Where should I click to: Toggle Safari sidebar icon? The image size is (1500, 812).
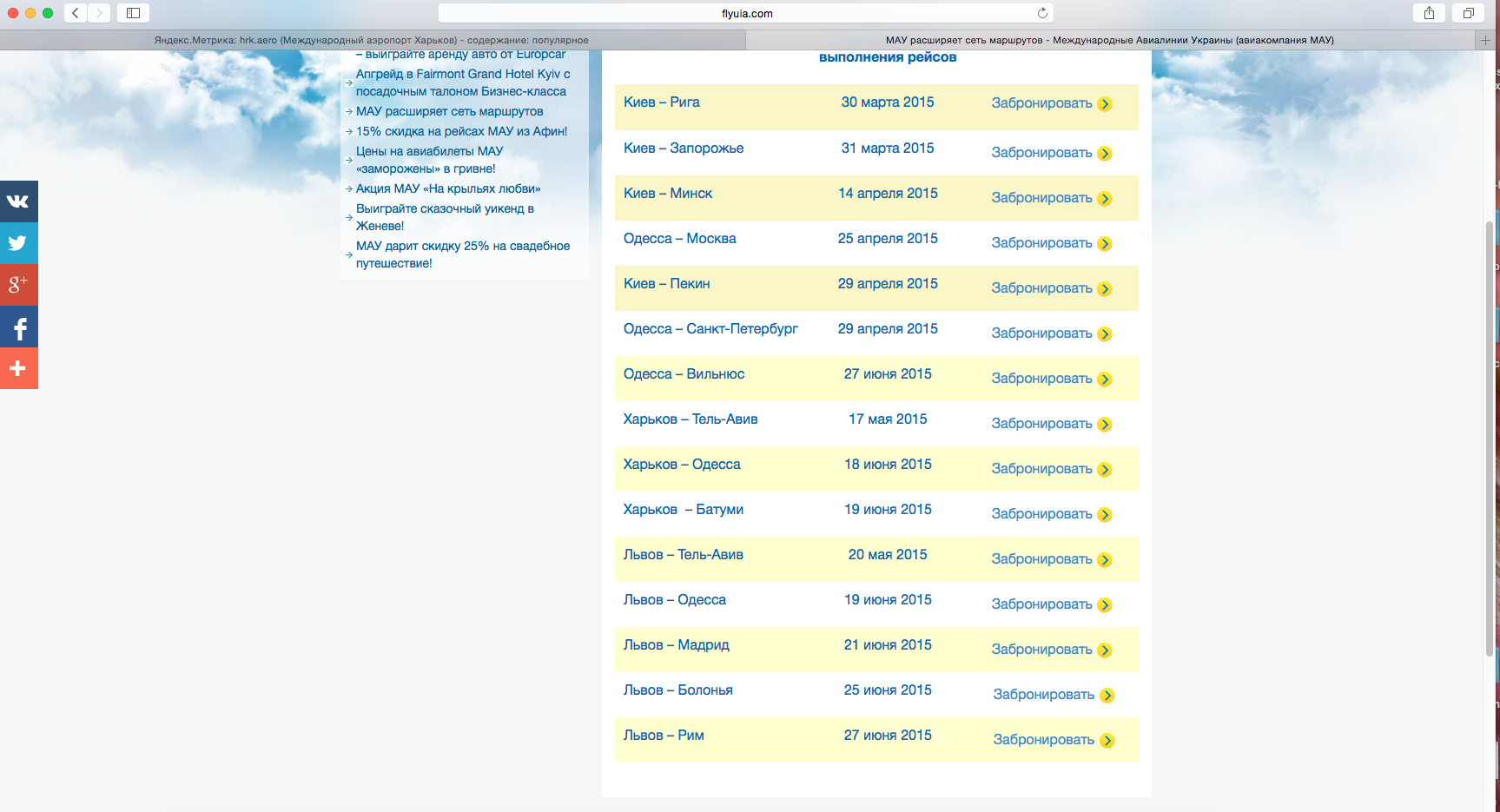(x=133, y=13)
